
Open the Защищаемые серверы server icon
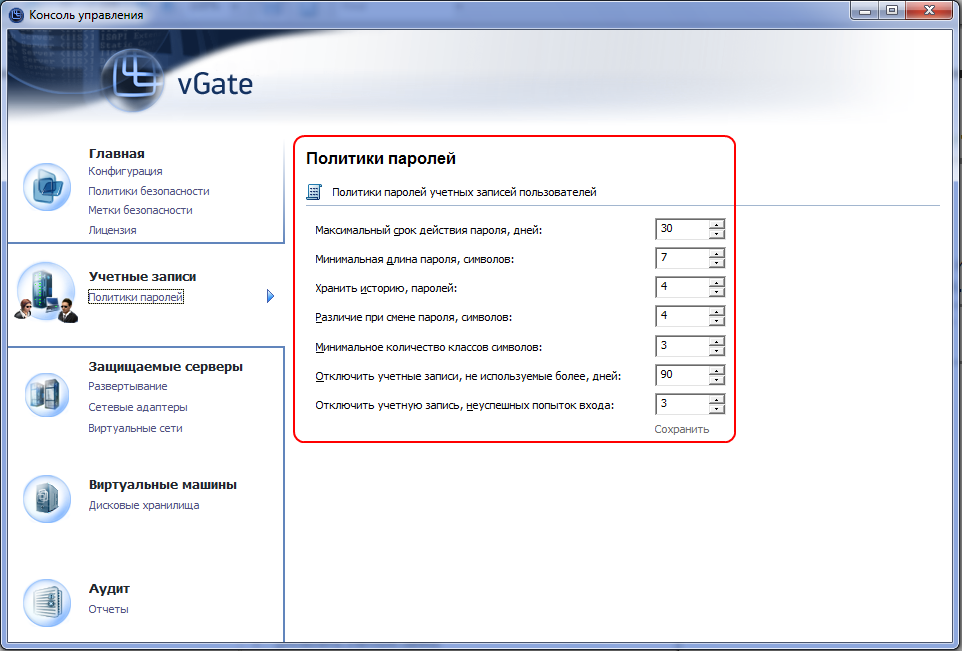tap(47, 395)
